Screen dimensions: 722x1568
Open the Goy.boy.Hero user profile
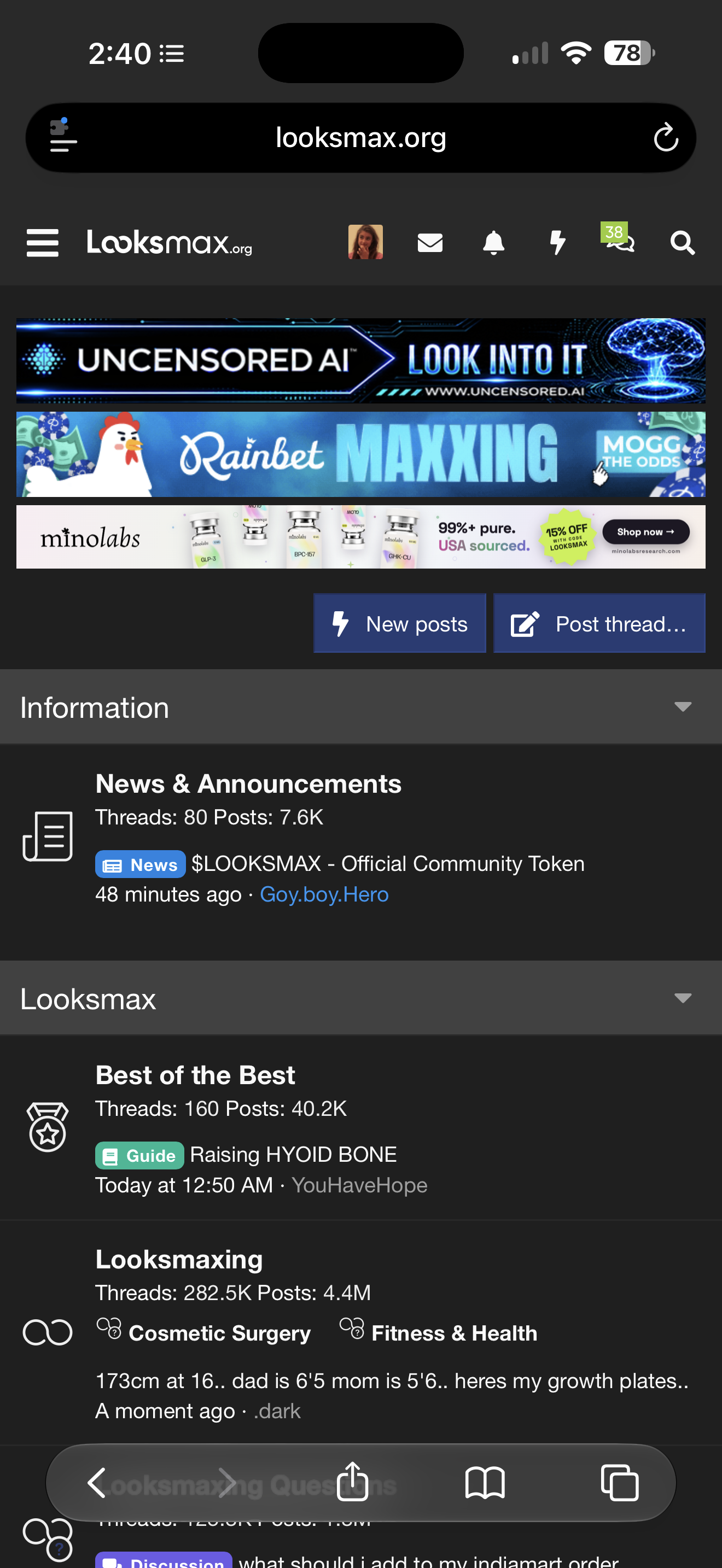[324, 894]
